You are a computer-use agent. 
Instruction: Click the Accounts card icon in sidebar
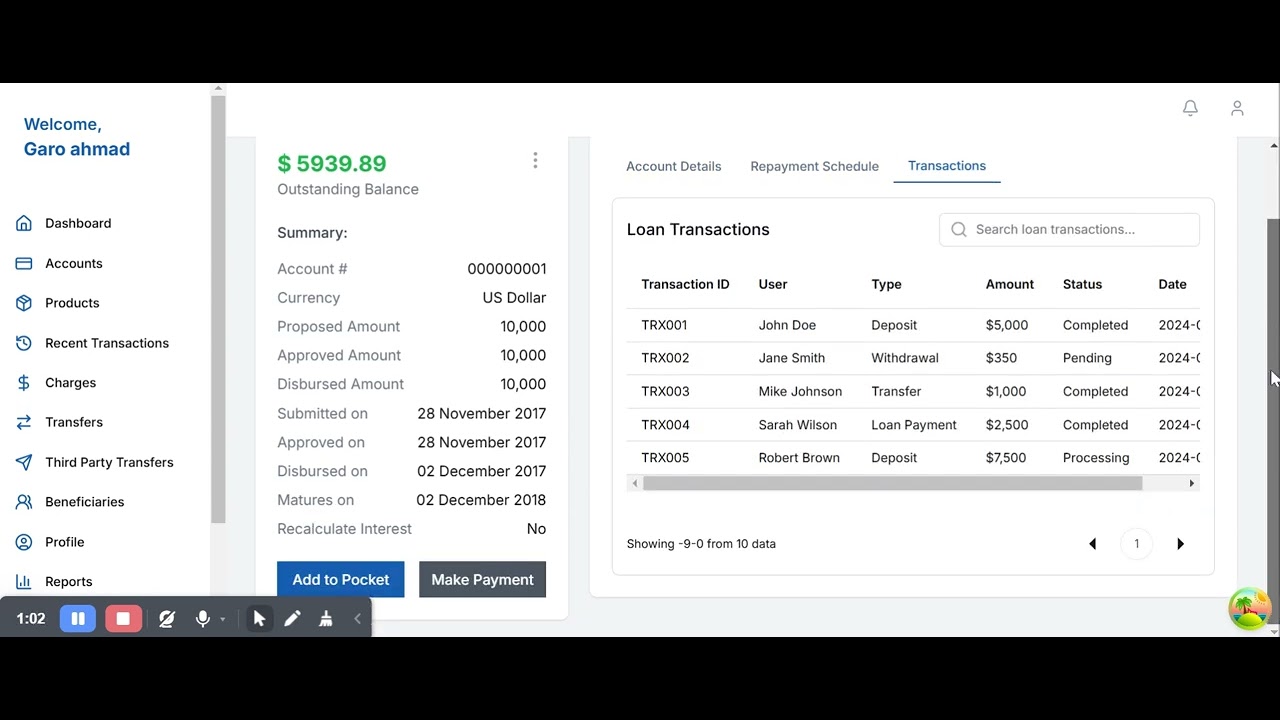tap(24, 263)
